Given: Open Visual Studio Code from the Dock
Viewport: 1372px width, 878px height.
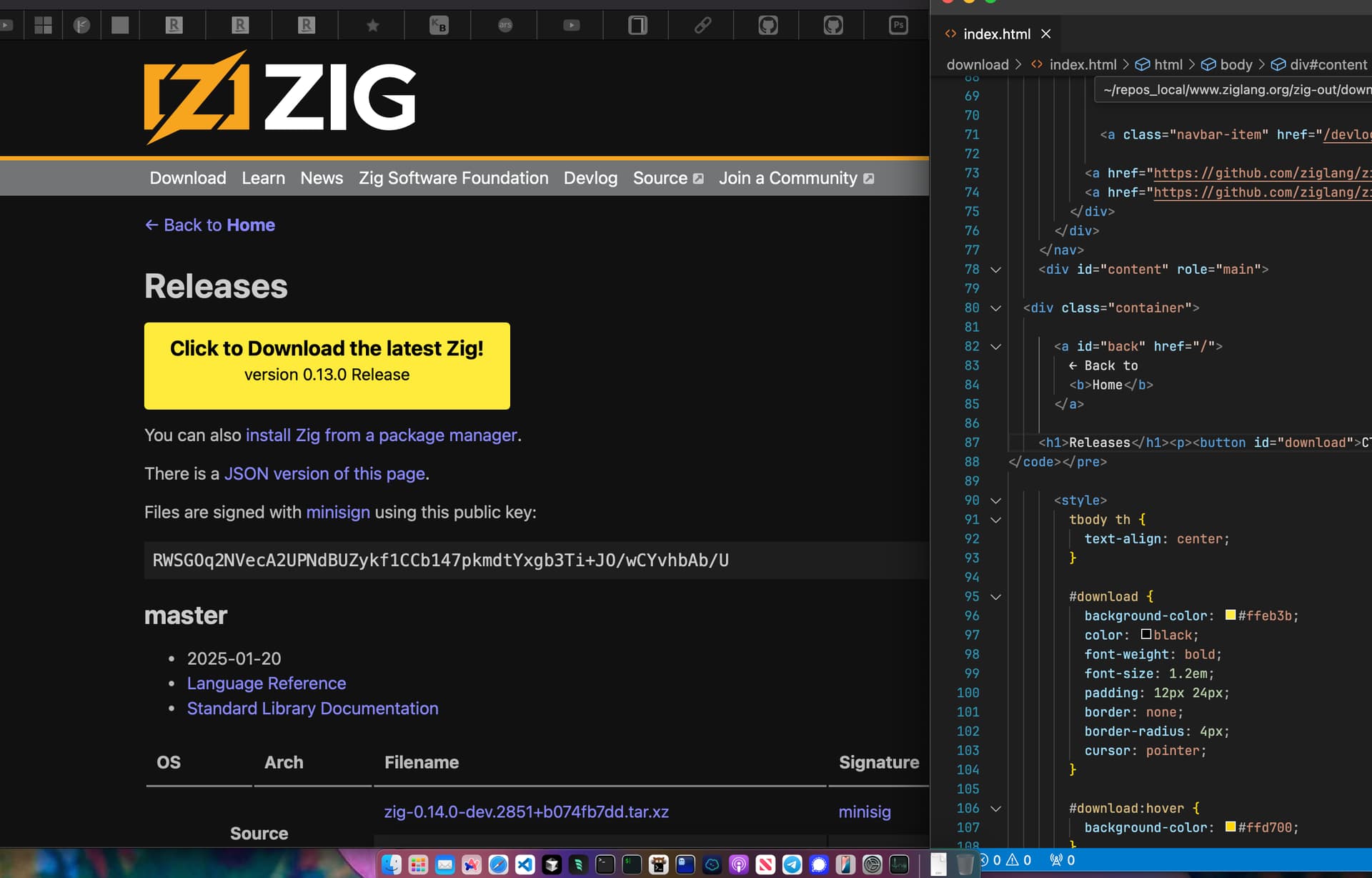Looking at the screenshot, I should point(525,864).
